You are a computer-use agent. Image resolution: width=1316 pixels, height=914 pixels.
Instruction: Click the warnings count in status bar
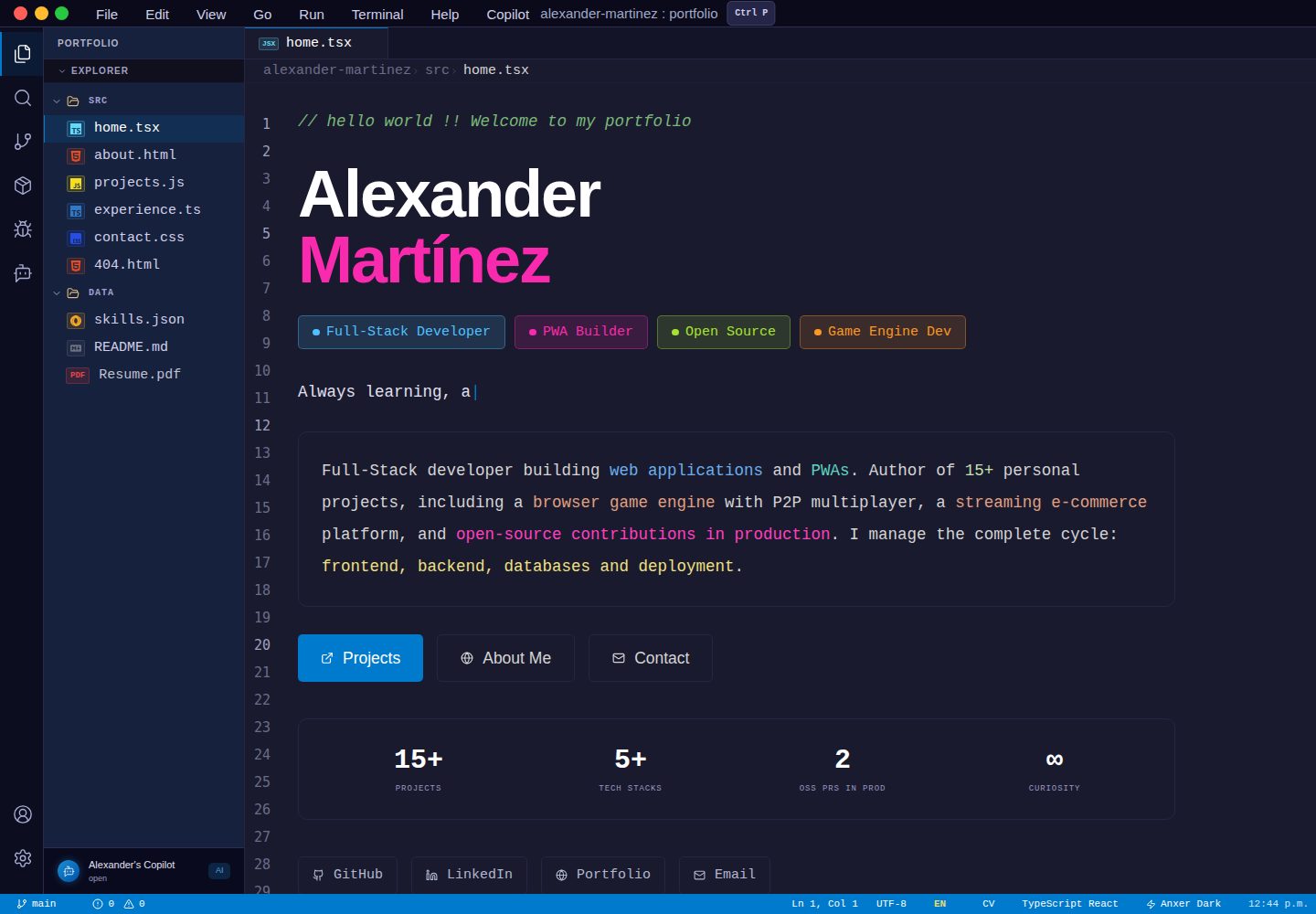point(134,904)
